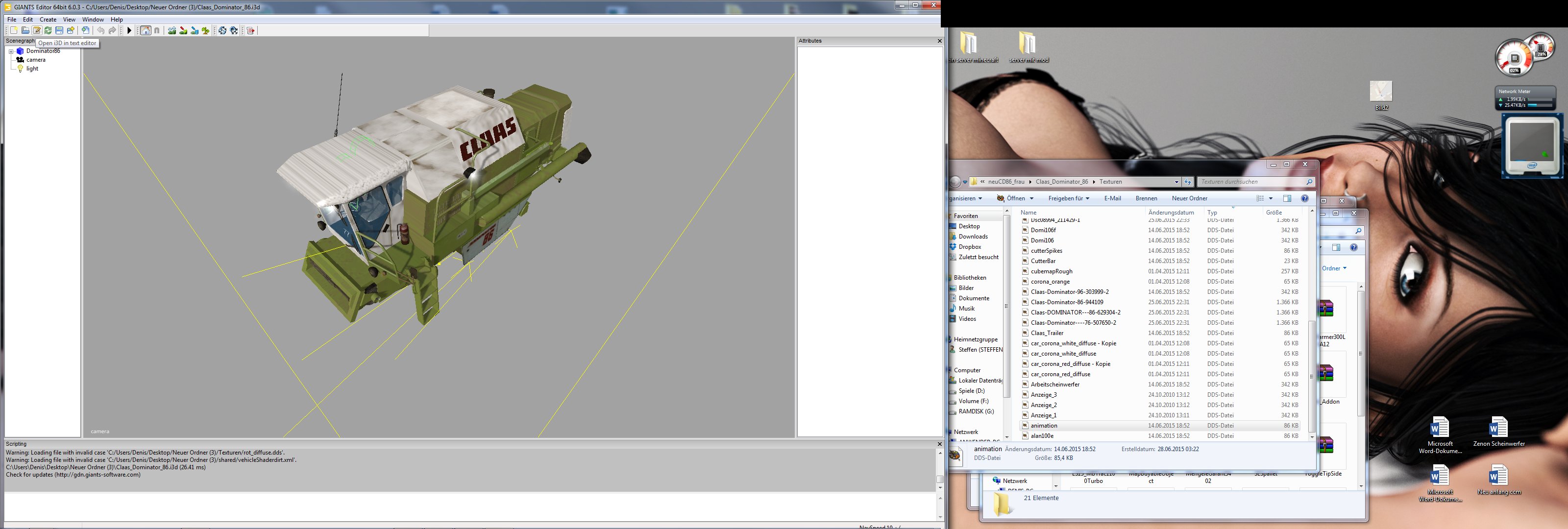Select the camera node in Scenegraph
The height and width of the screenshot is (529, 1568).
pyautogui.click(x=36, y=60)
